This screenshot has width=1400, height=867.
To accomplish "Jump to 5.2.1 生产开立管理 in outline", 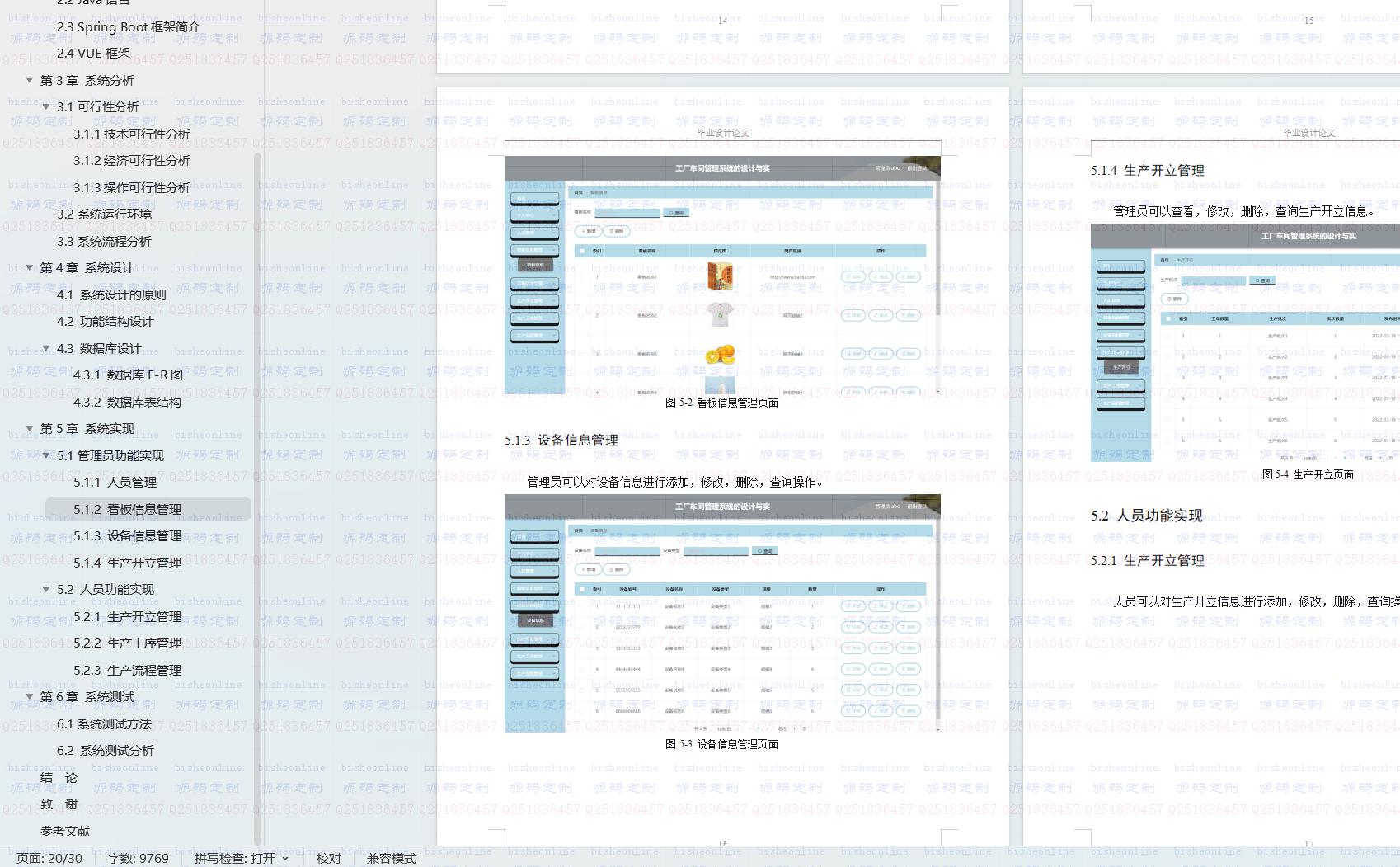I will pos(127,616).
